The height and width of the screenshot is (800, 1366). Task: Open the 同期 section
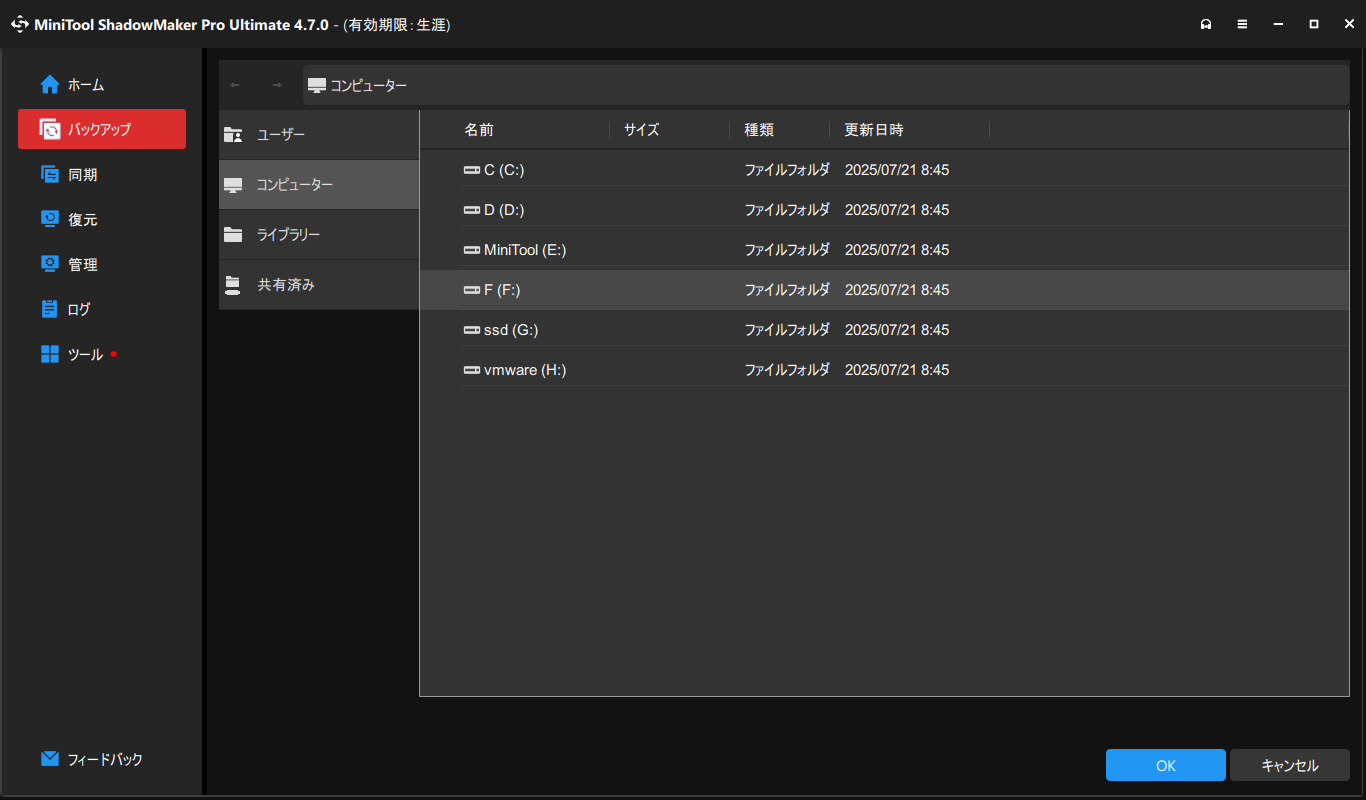point(102,174)
